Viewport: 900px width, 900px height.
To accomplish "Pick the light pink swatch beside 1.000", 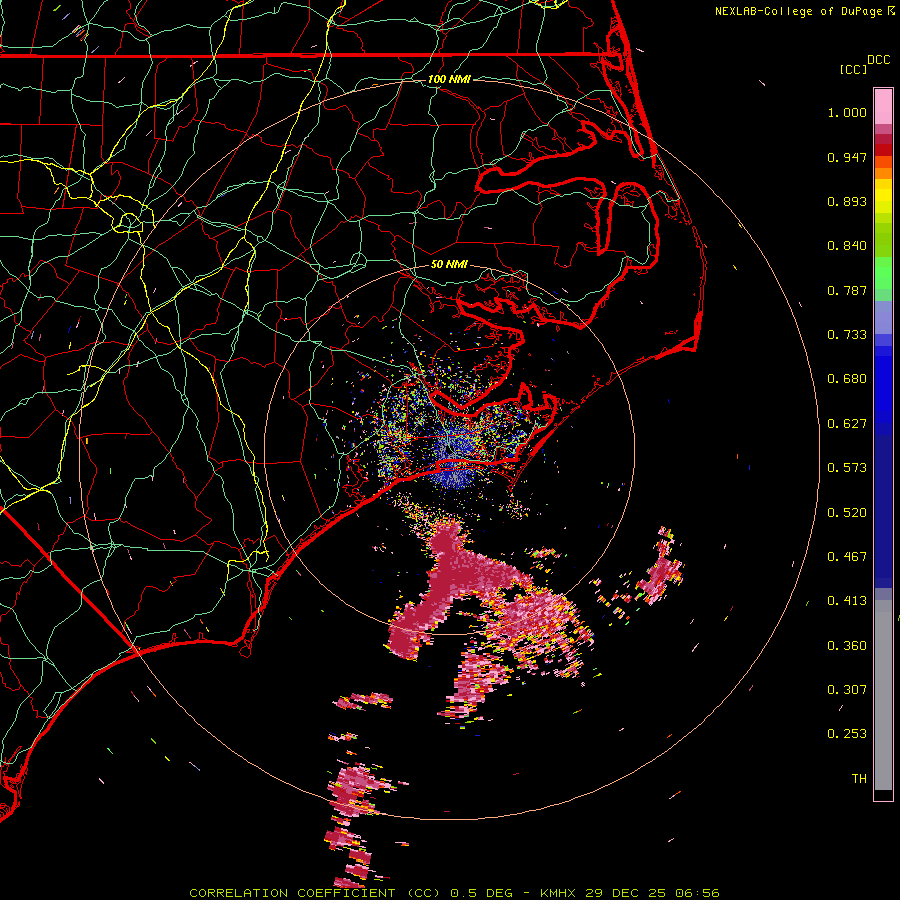I will tap(883, 107).
